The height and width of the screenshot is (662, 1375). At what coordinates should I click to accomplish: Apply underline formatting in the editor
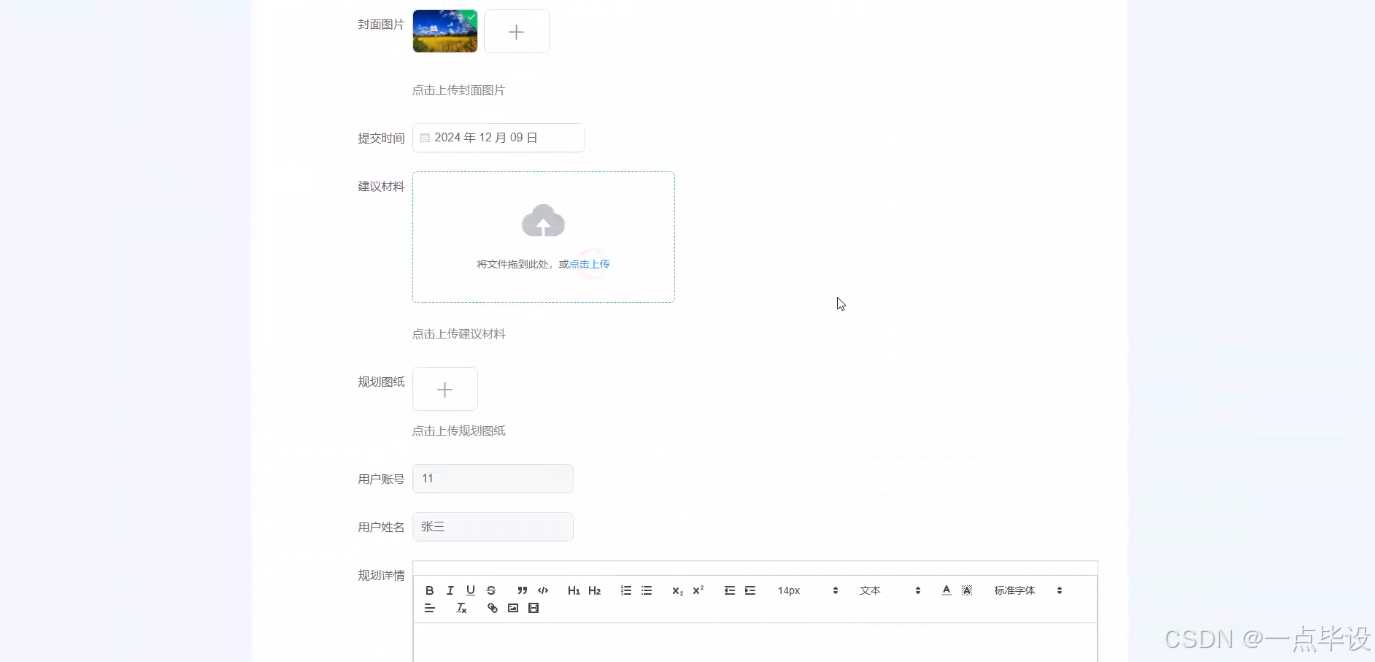[470, 590]
